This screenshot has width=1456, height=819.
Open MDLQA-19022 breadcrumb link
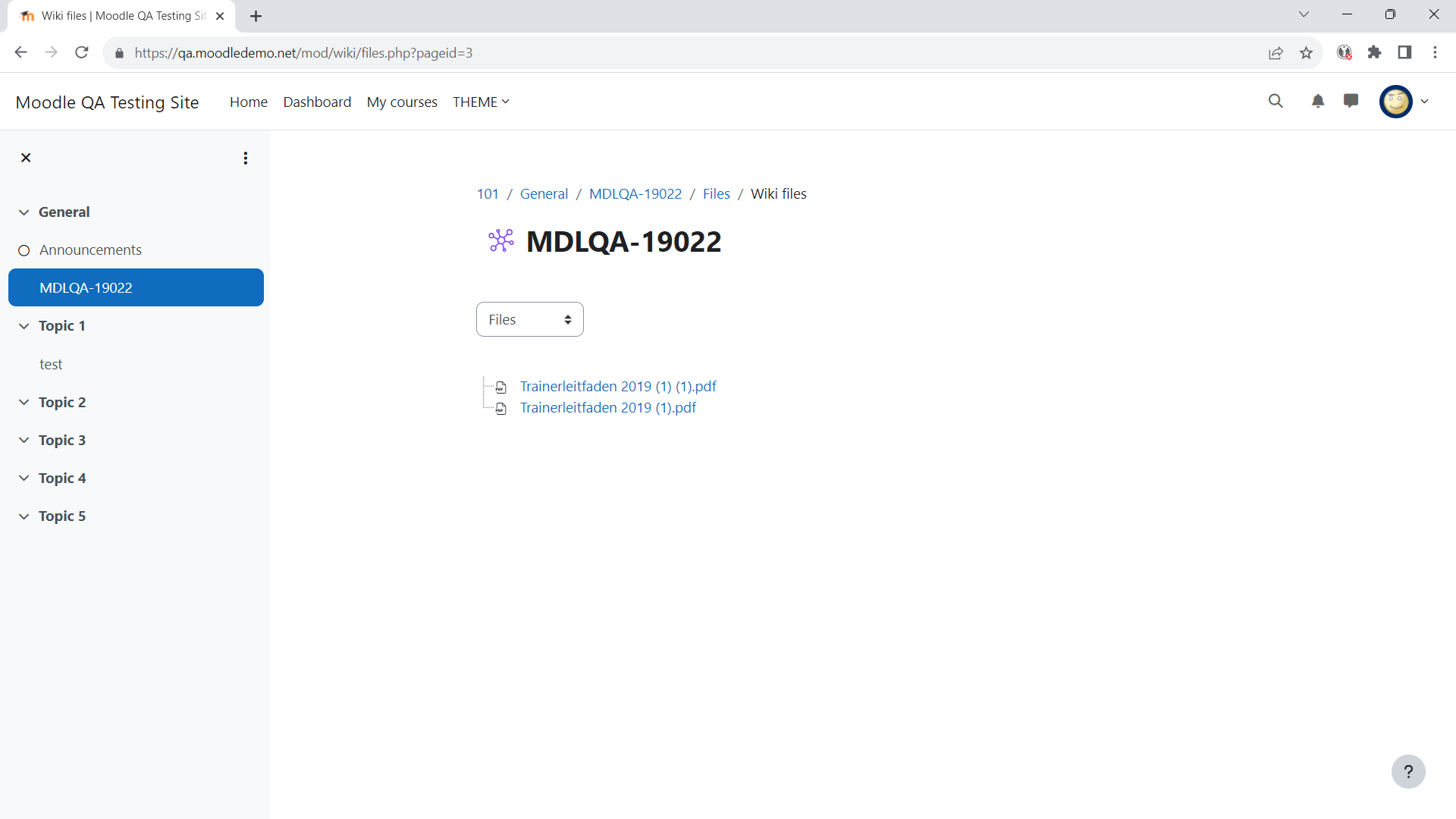[x=635, y=193]
